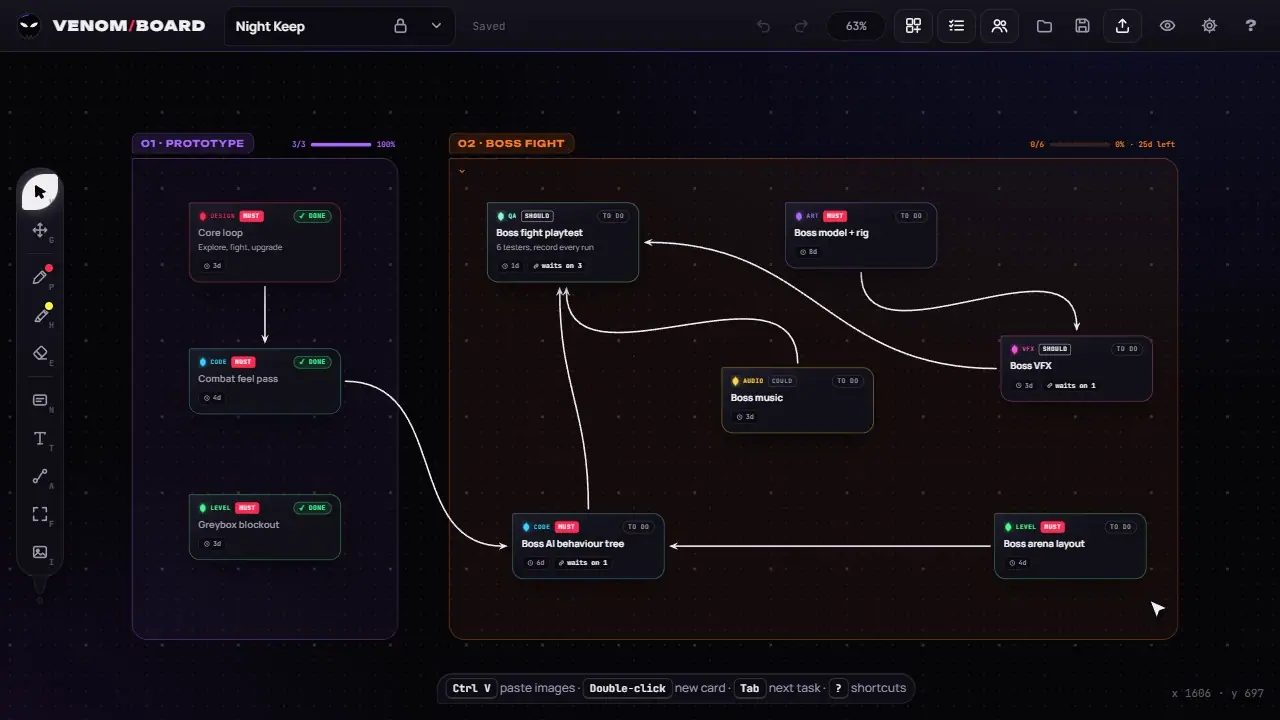Toggle the eye preview mode
1280x720 pixels.
[1167, 26]
